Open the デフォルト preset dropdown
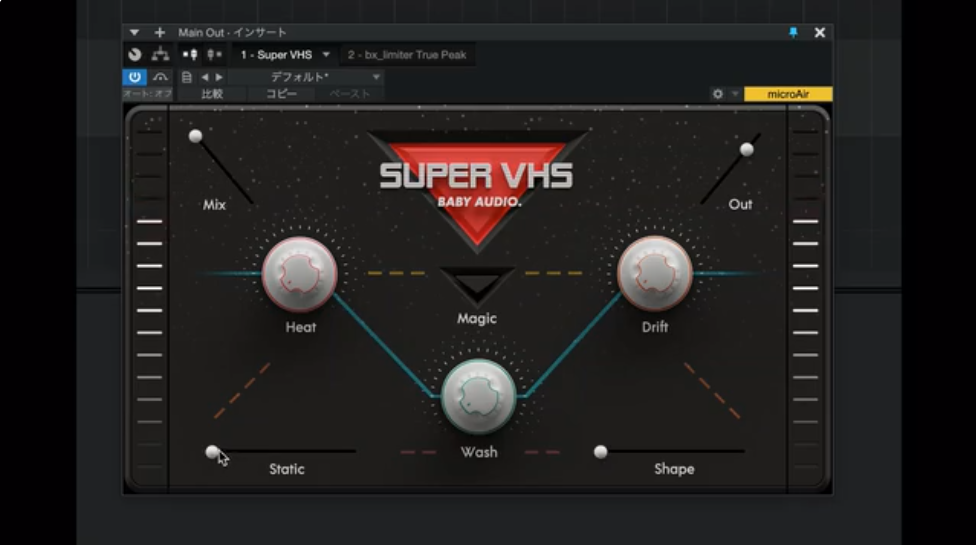Viewport: 976px width, 545px height. 306,77
